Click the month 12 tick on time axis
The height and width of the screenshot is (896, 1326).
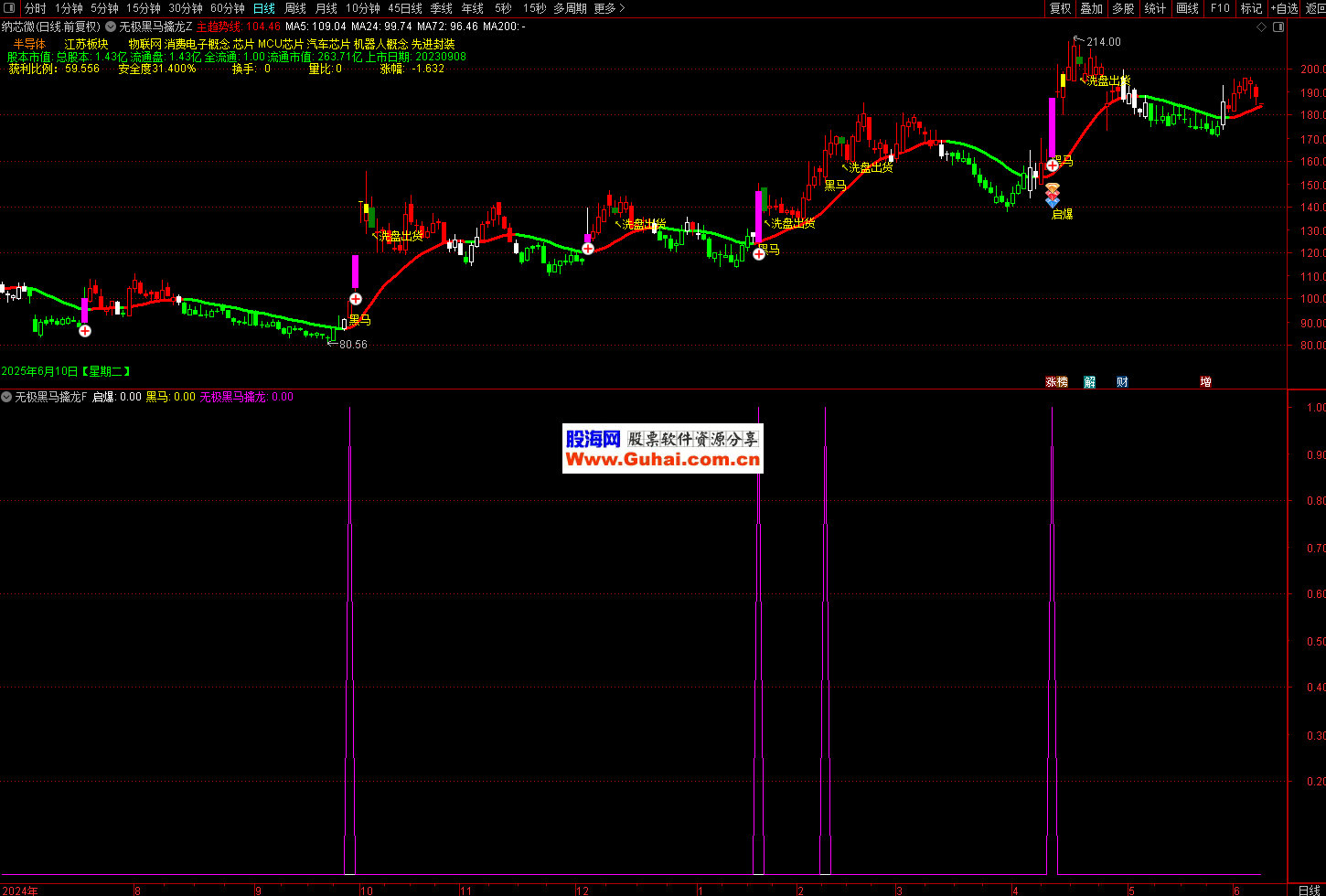(x=582, y=890)
